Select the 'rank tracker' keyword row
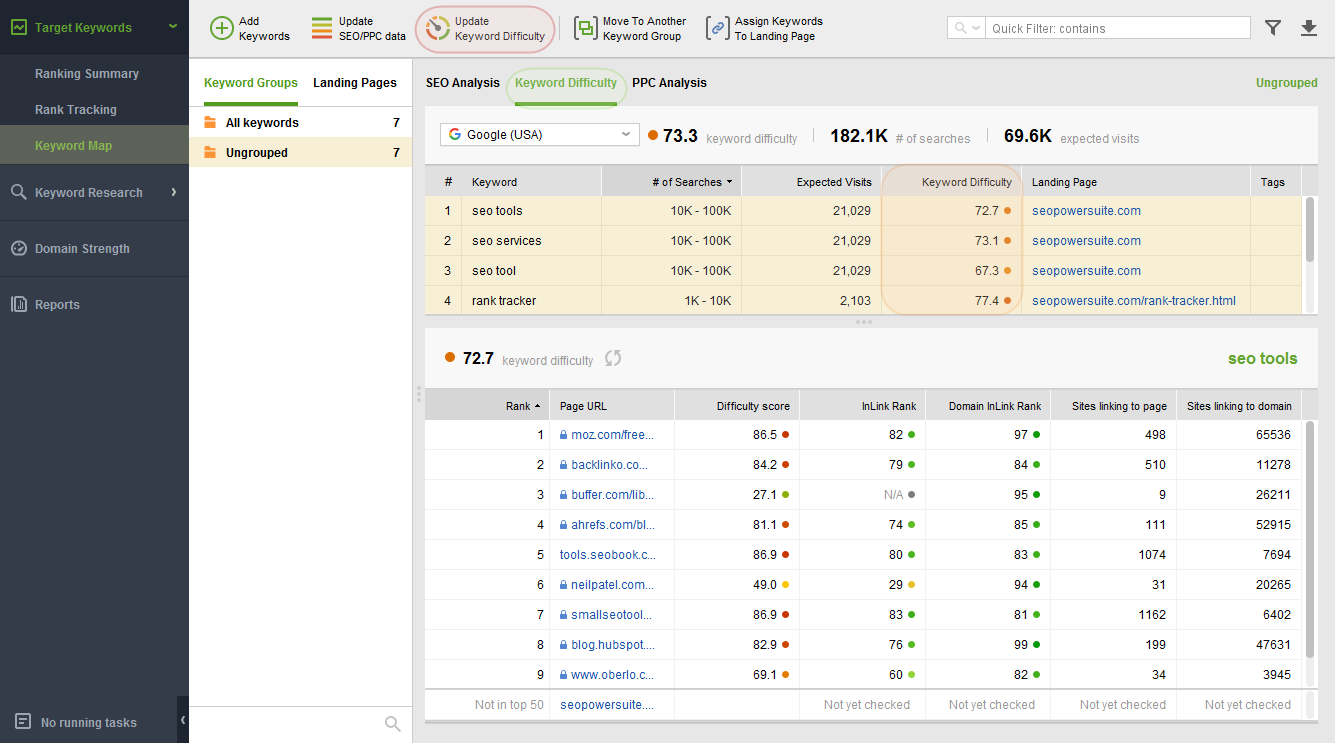 (863, 300)
